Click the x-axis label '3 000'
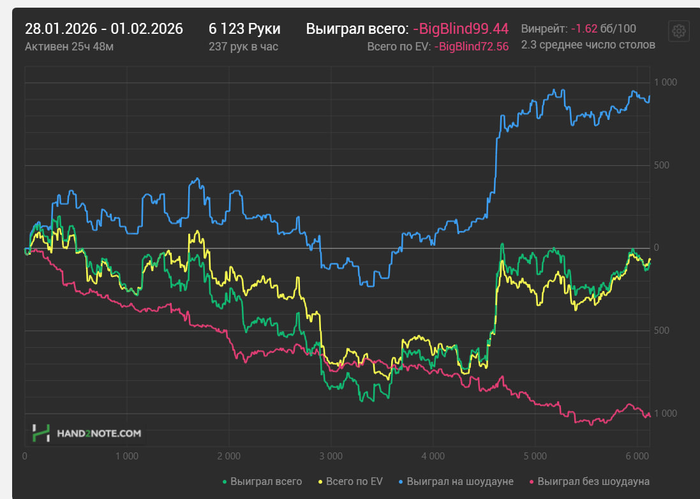Viewport: 700px width, 499px height. point(331,456)
